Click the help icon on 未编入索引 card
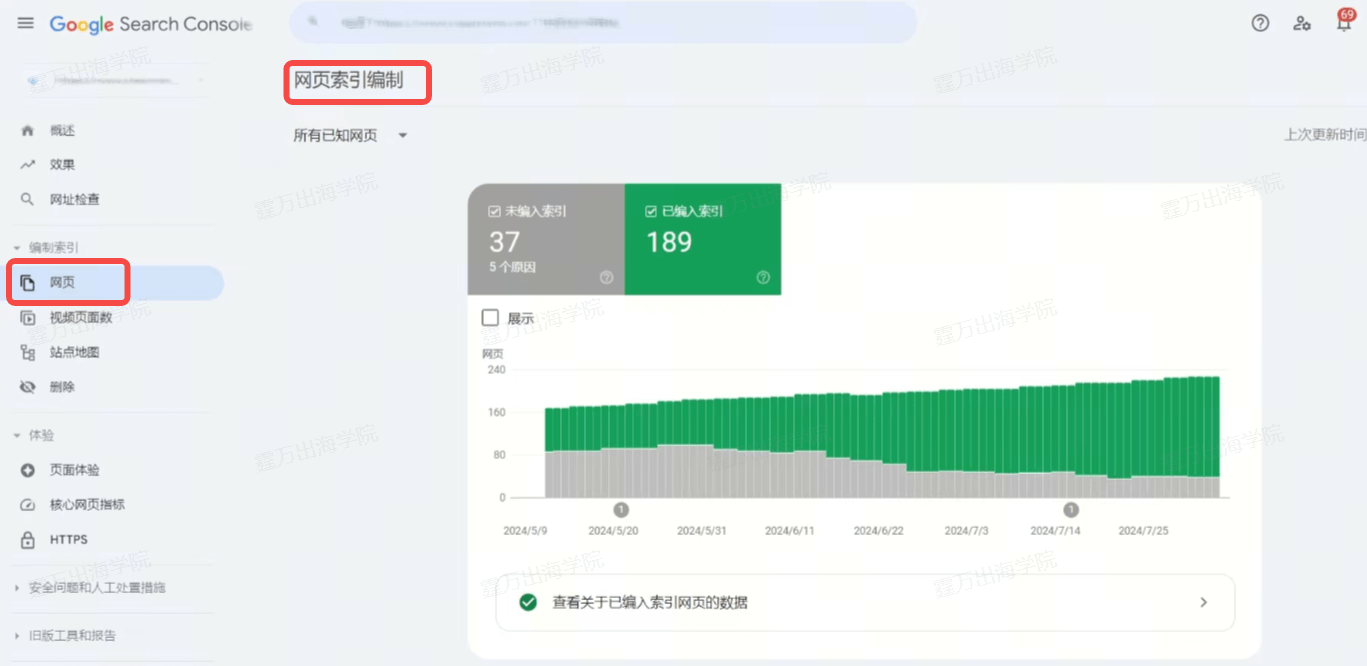Viewport: 1367px width, 666px height. (606, 278)
